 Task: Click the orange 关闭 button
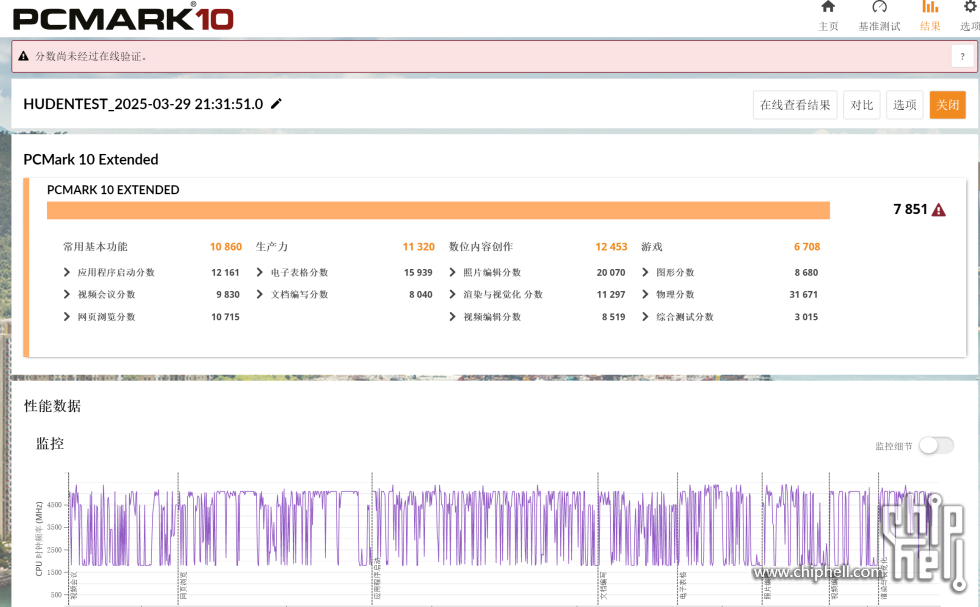pos(948,105)
